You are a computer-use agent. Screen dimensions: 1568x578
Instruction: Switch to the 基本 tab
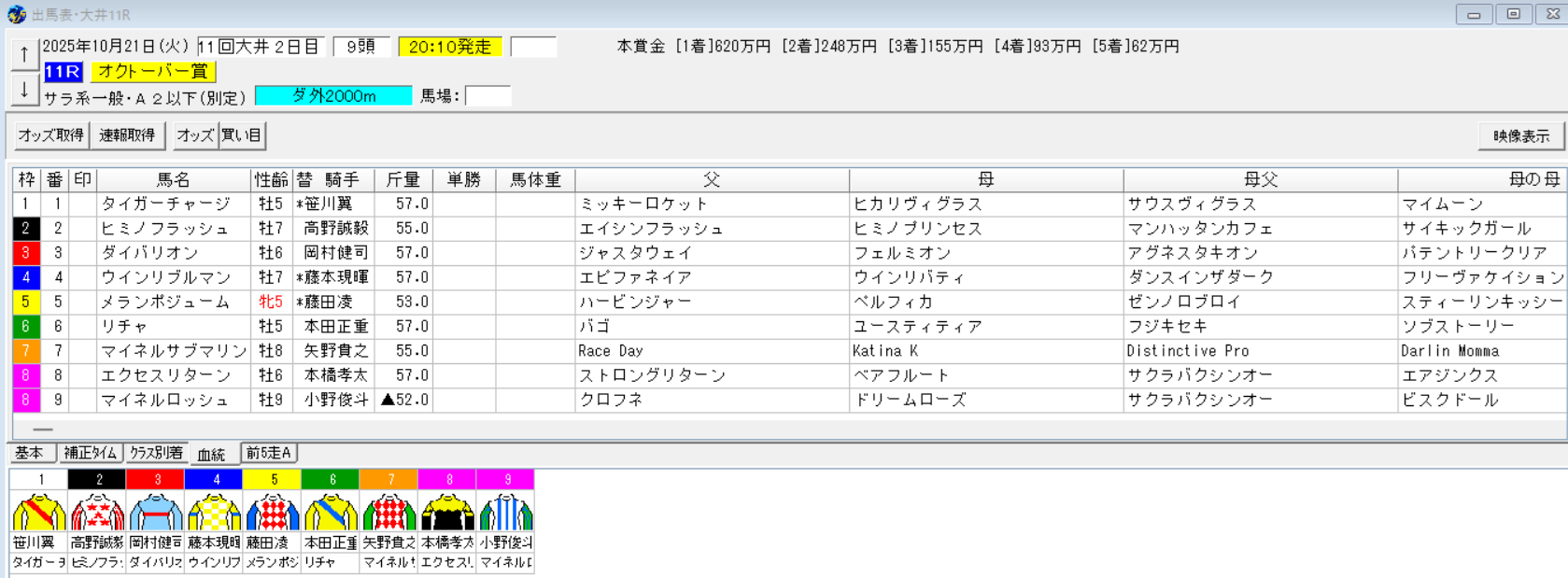point(30,453)
